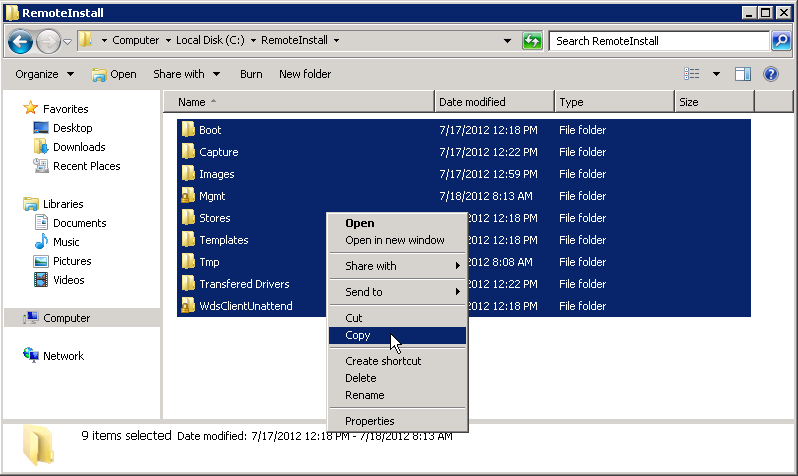Choose Copy from the context menu
This screenshot has height=476, width=798.
tap(358, 336)
